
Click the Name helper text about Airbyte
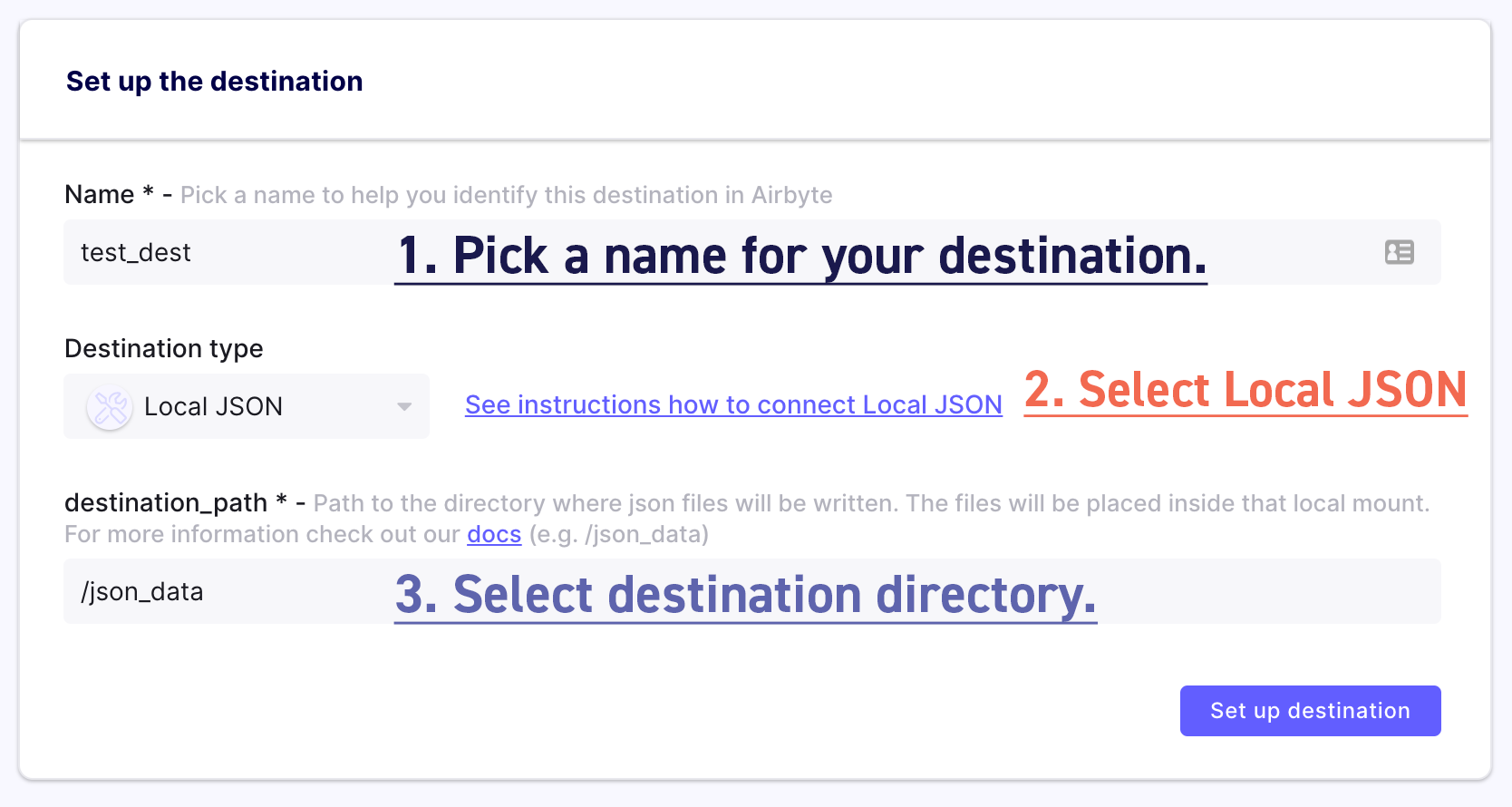(506, 195)
